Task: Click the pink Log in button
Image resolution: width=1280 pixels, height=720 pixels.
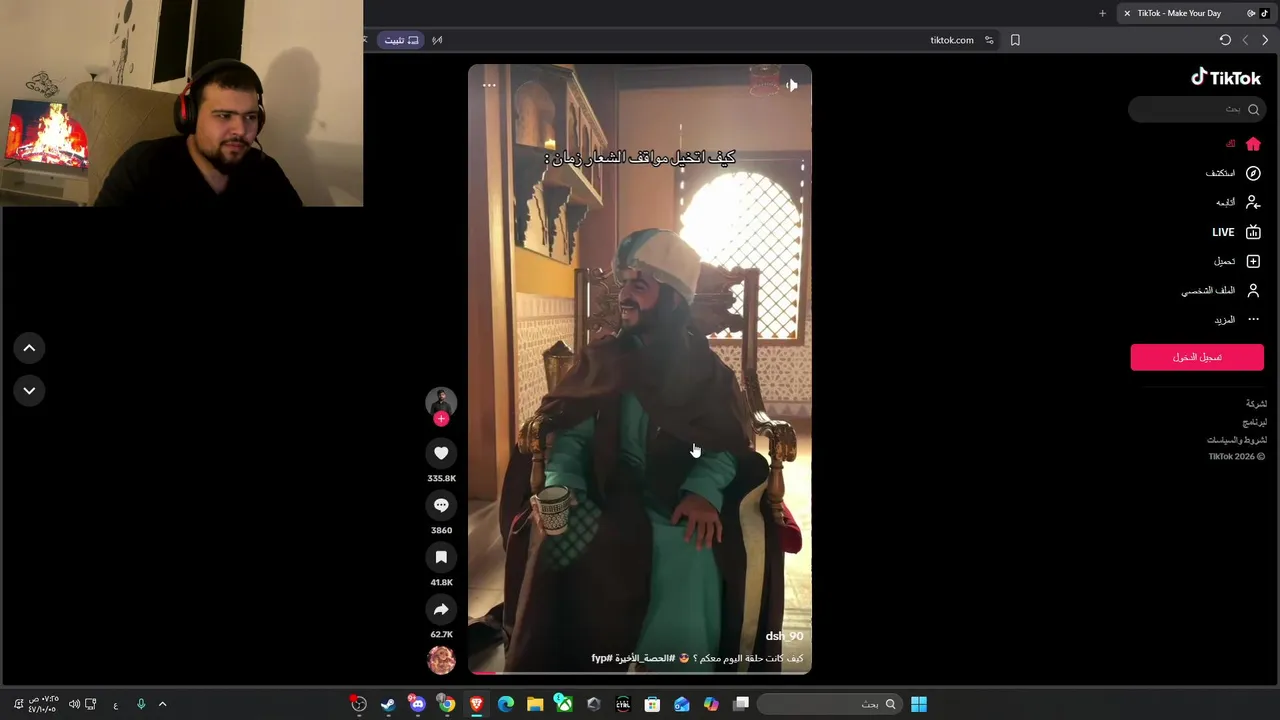Action: tap(1197, 357)
